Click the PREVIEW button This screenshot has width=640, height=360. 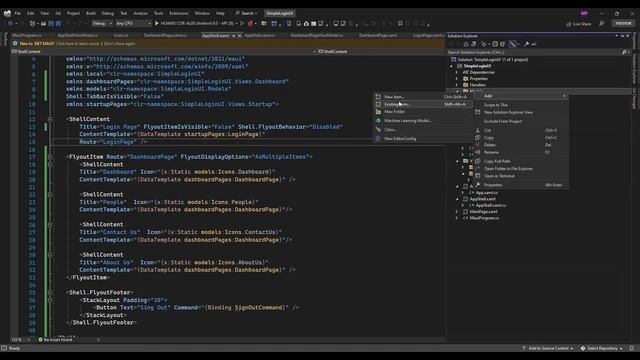pos(623,24)
